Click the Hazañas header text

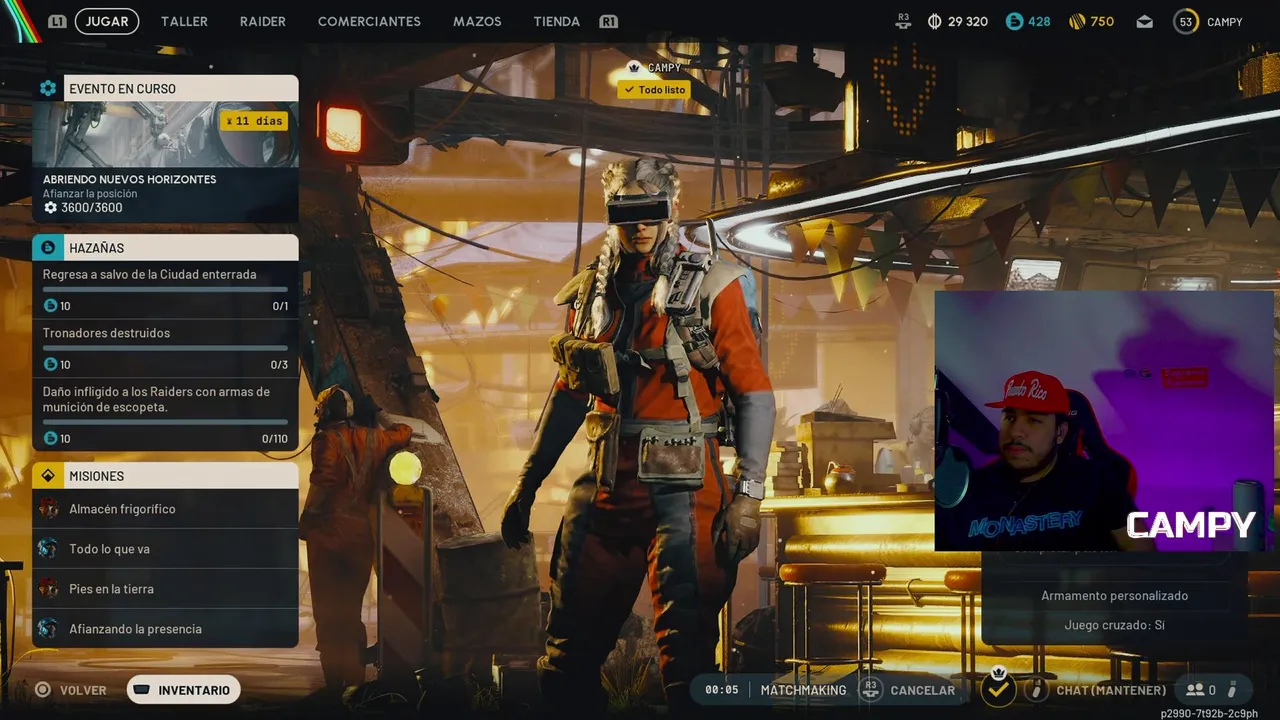(96, 247)
